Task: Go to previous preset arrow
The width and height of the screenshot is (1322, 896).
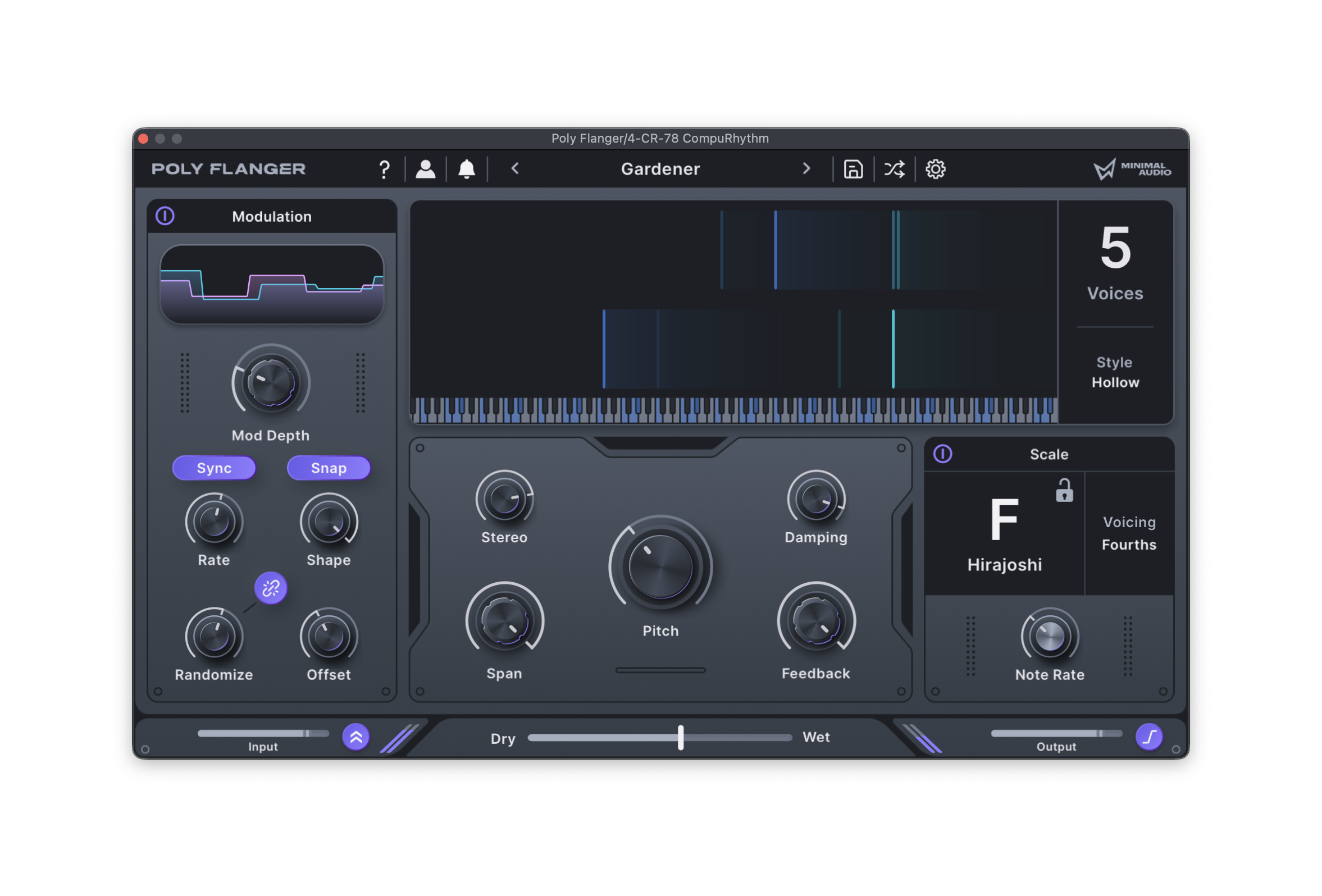Action: point(516,169)
